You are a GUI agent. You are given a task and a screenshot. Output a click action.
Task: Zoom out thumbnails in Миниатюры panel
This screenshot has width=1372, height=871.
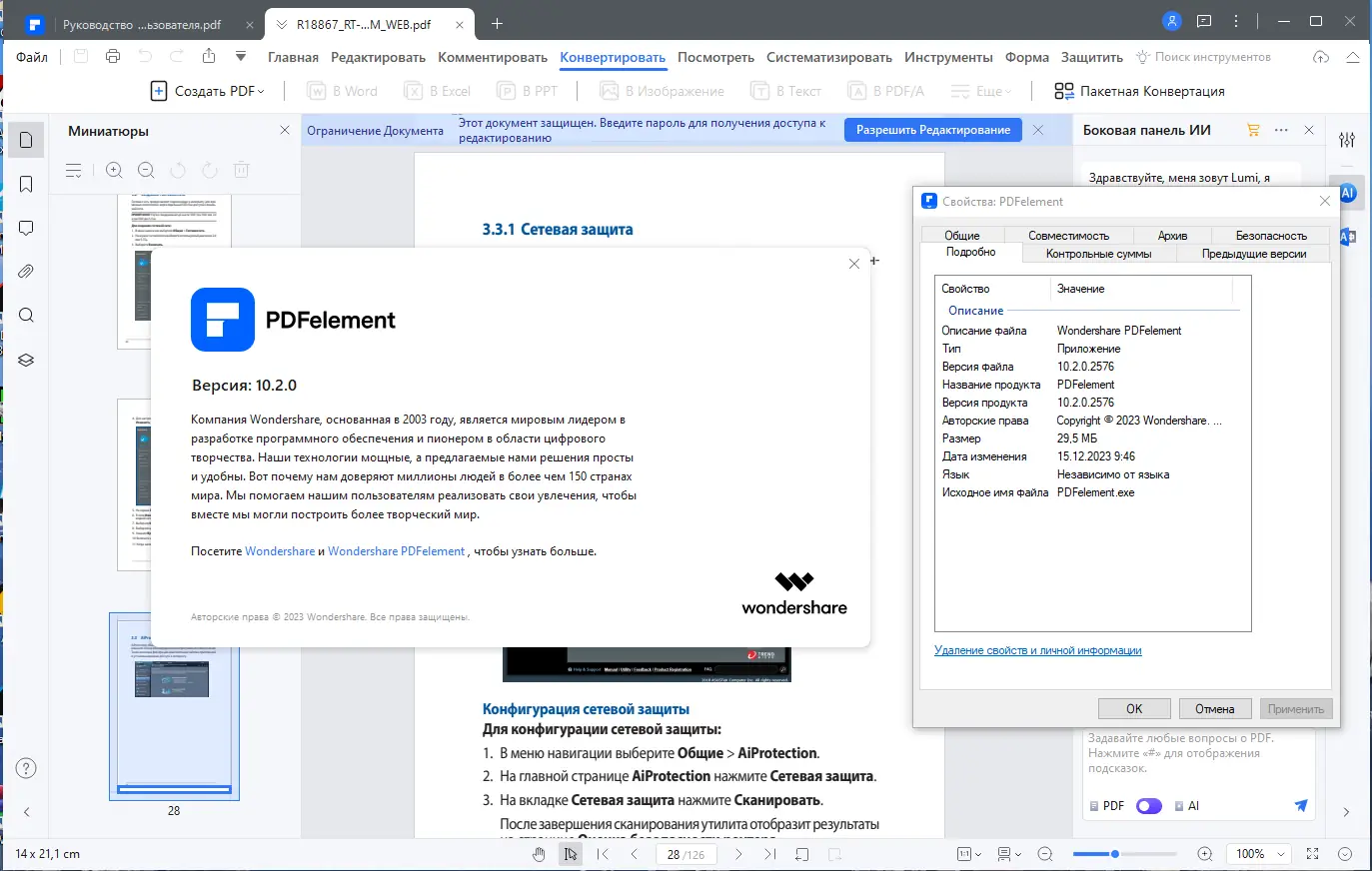coord(146,171)
